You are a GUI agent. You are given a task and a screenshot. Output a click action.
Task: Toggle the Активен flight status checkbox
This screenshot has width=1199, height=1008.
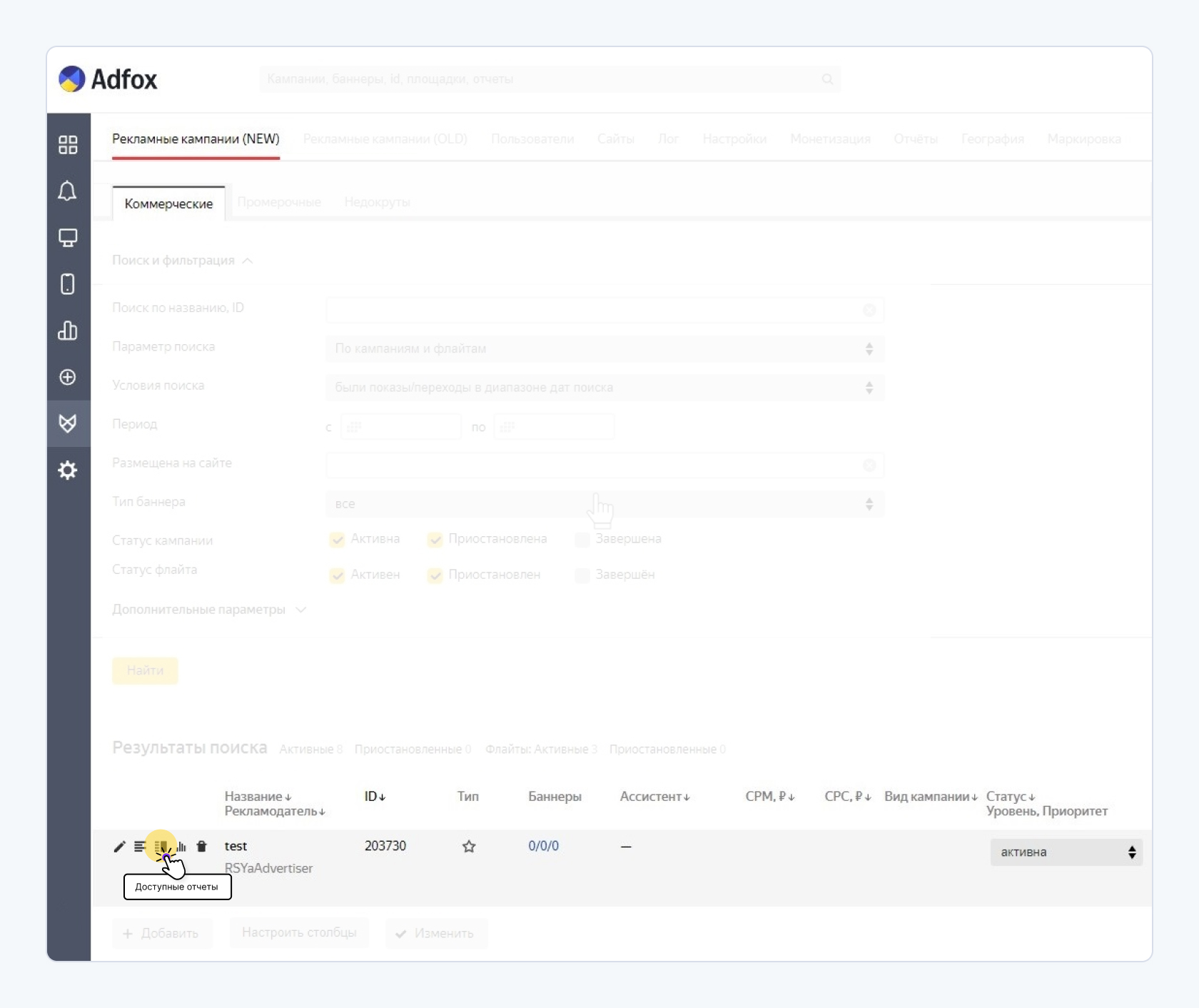click(337, 575)
